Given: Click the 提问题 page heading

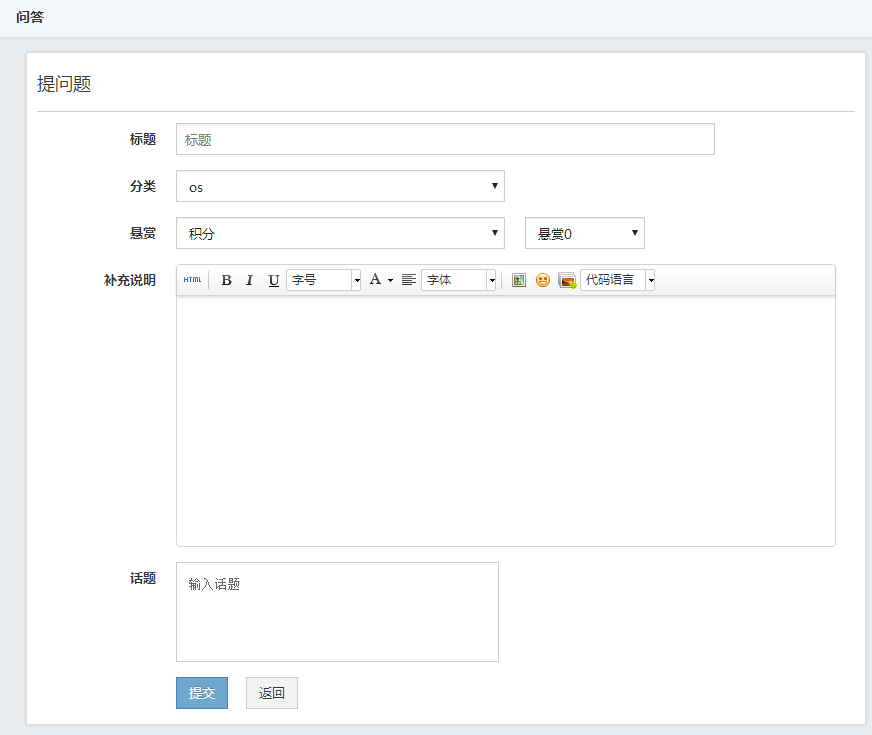Looking at the screenshot, I should pyautogui.click(x=64, y=84).
